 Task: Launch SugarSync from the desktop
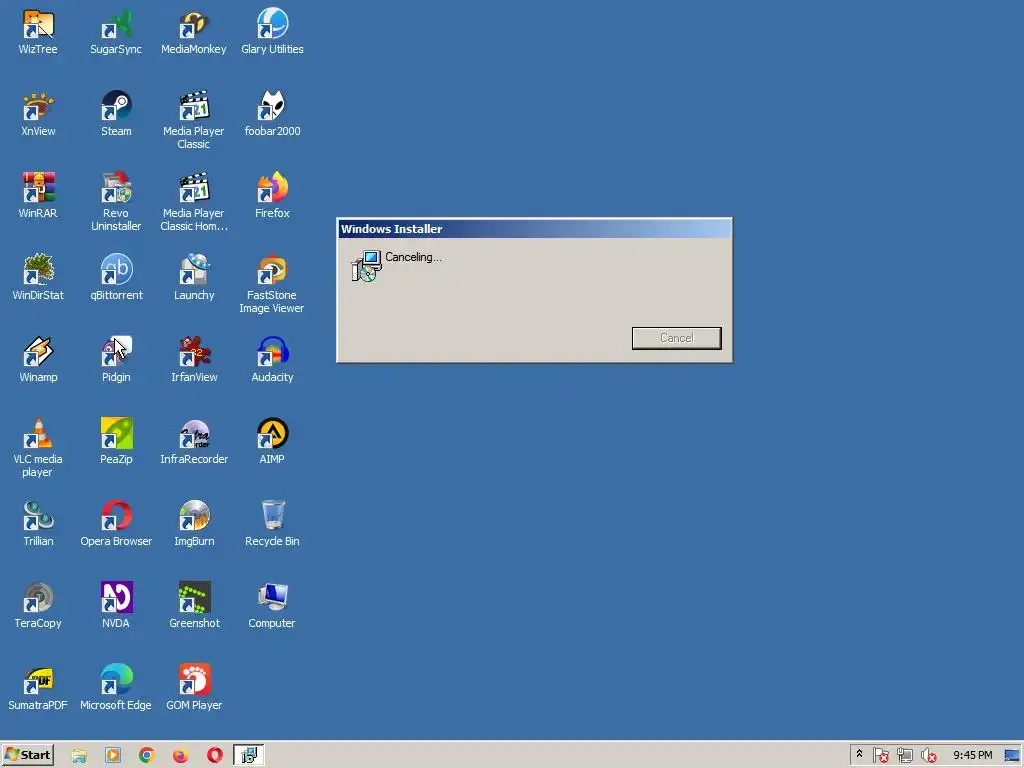point(116,31)
